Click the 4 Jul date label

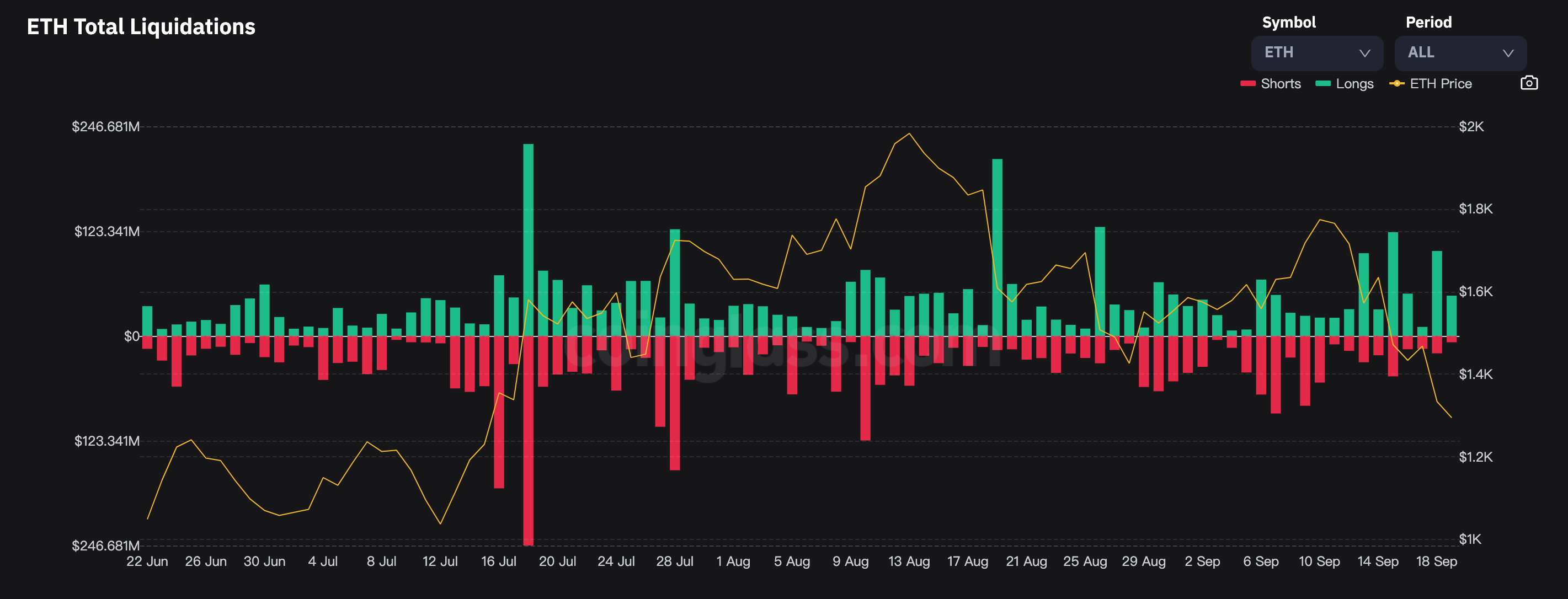[323, 561]
